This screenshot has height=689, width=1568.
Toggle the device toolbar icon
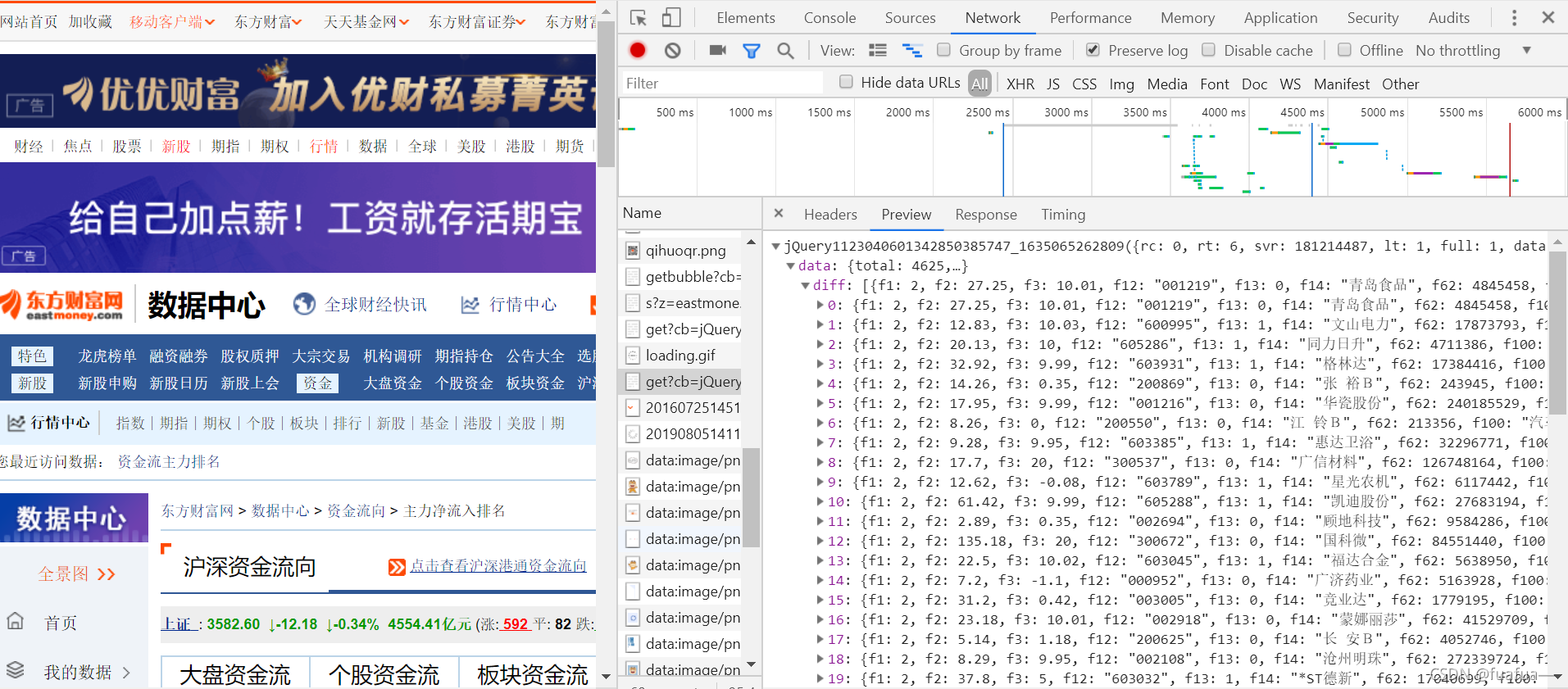point(671,17)
